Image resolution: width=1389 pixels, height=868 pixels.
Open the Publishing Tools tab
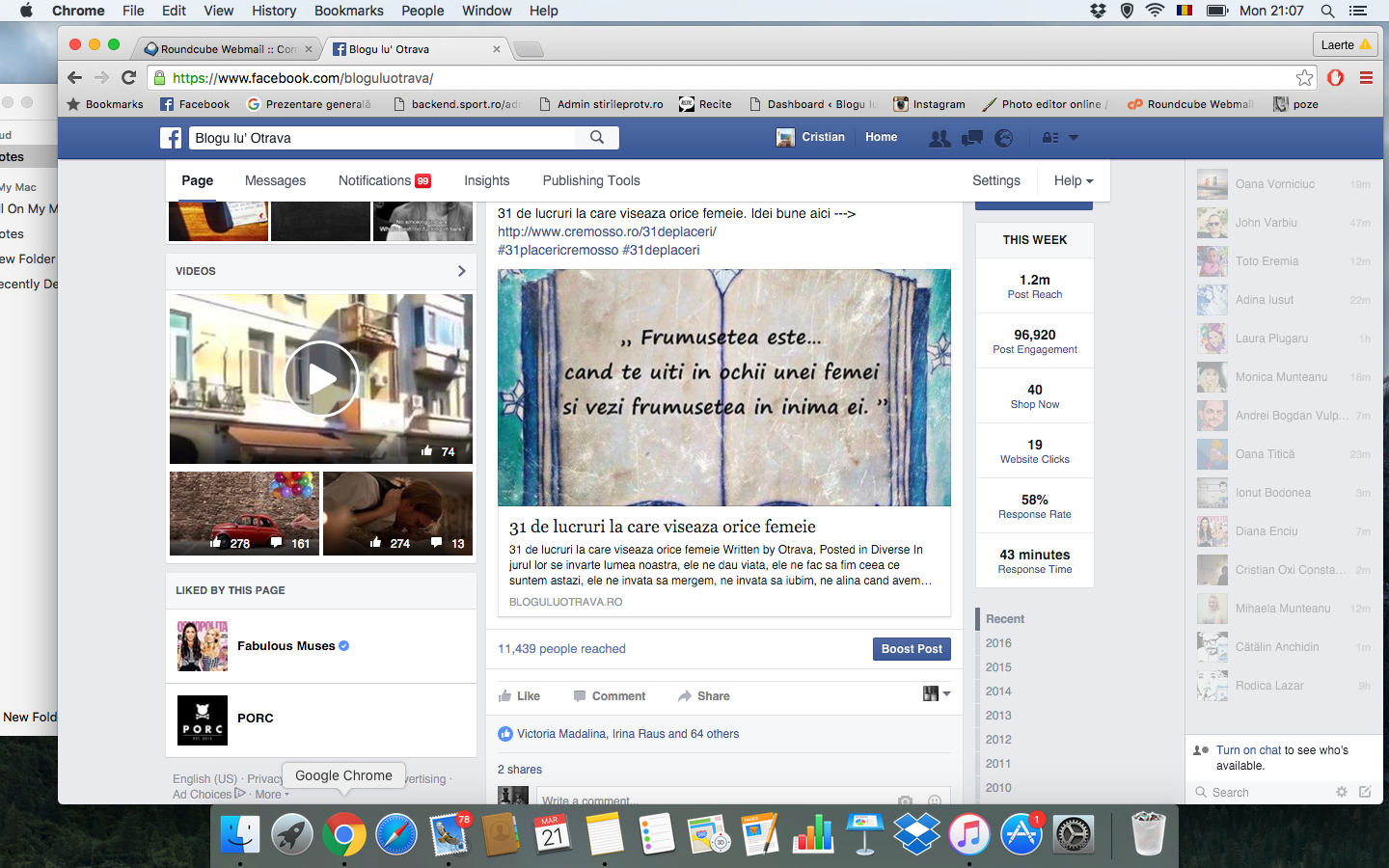590,180
